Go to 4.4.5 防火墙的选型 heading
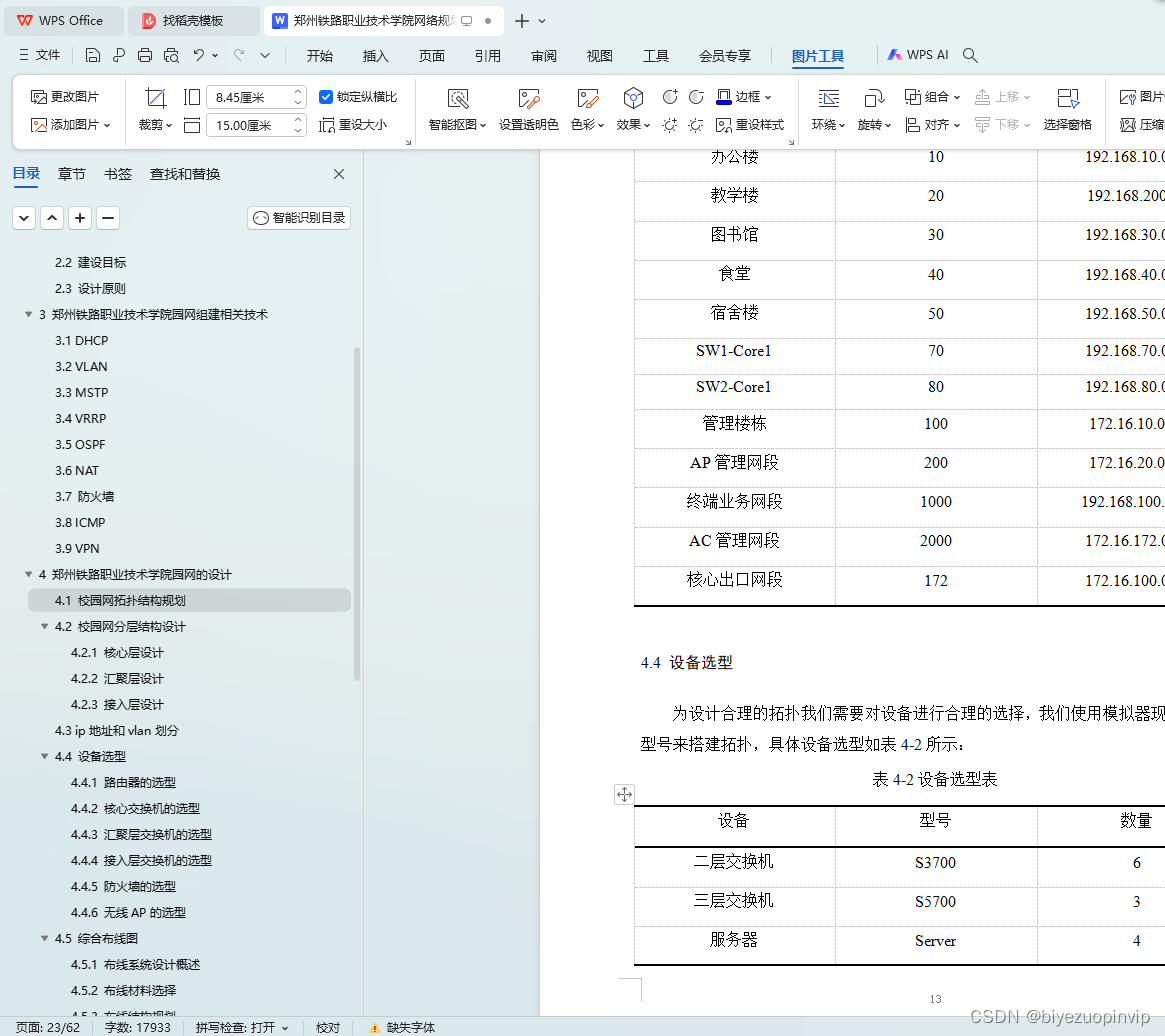This screenshot has width=1165, height=1036. coord(123,887)
